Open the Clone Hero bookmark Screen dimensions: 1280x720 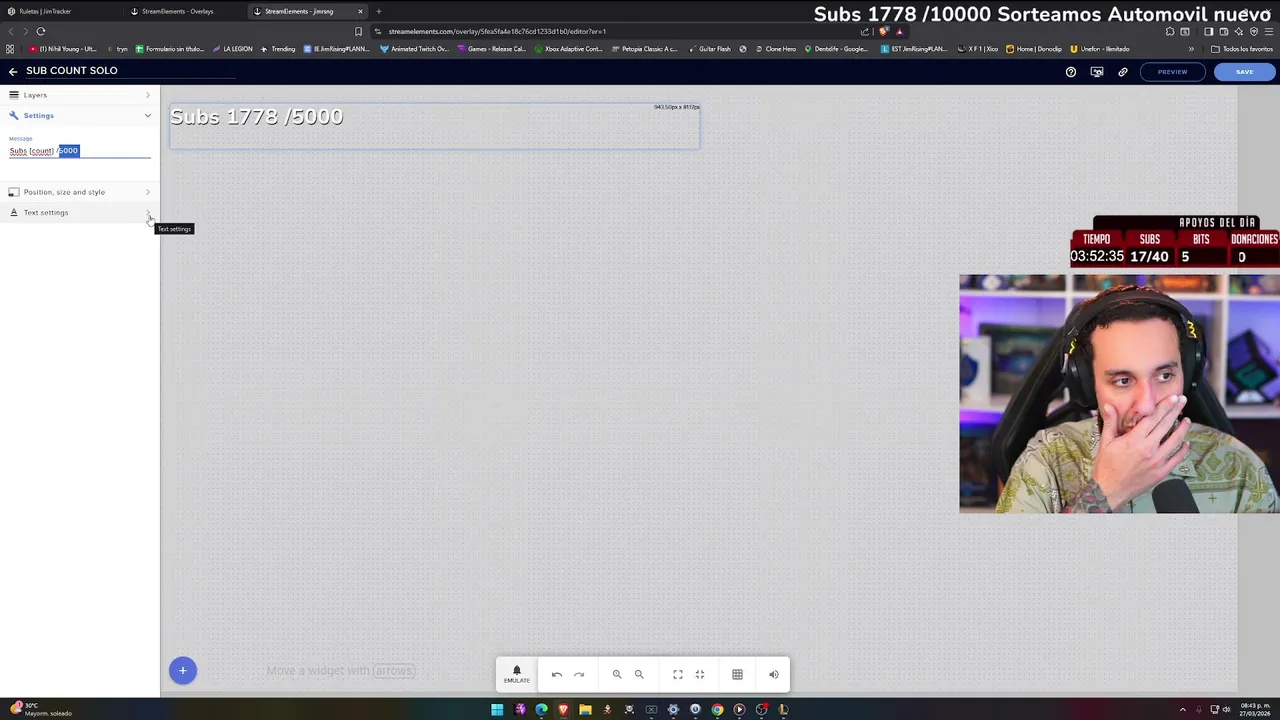776,49
